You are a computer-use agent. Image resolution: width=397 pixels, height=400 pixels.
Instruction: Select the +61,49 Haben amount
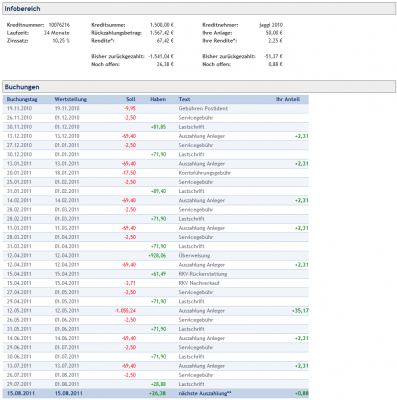[158, 274]
